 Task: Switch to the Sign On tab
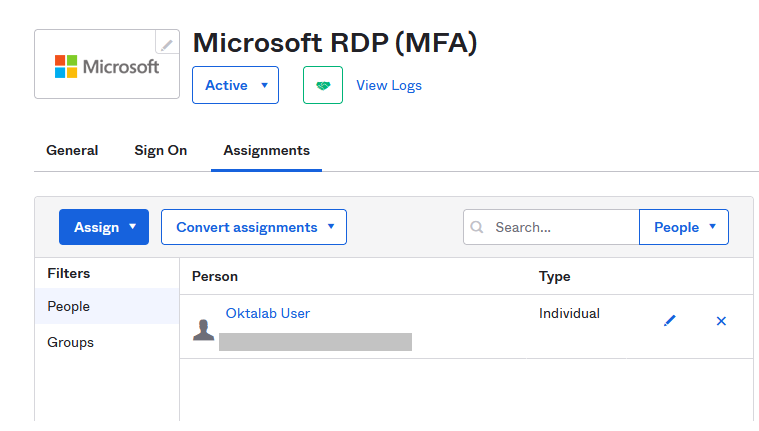point(161,151)
